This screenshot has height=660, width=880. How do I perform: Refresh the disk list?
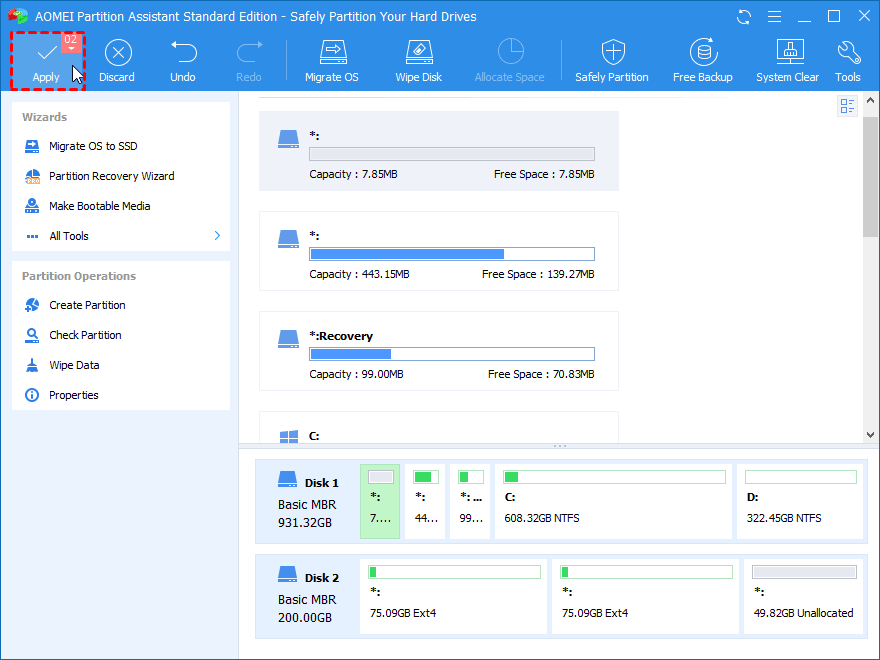743,16
